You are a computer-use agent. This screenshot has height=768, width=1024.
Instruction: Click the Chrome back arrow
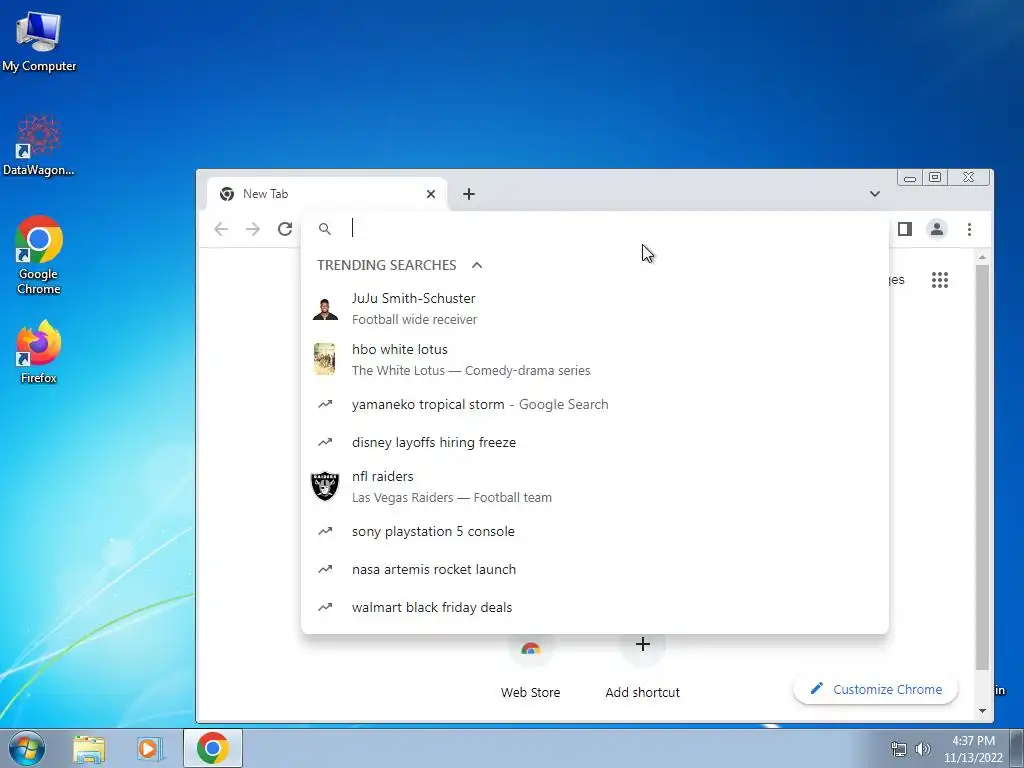click(x=221, y=229)
